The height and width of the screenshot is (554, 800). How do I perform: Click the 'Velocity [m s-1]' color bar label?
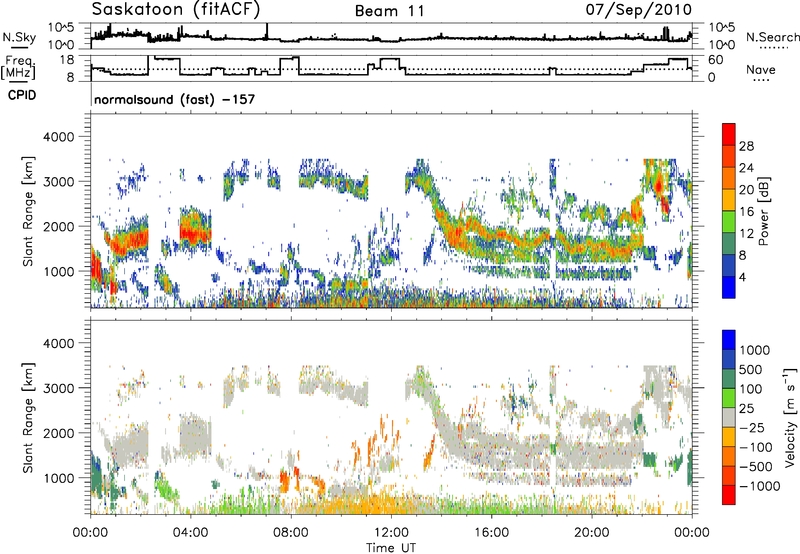[x=790, y=417]
